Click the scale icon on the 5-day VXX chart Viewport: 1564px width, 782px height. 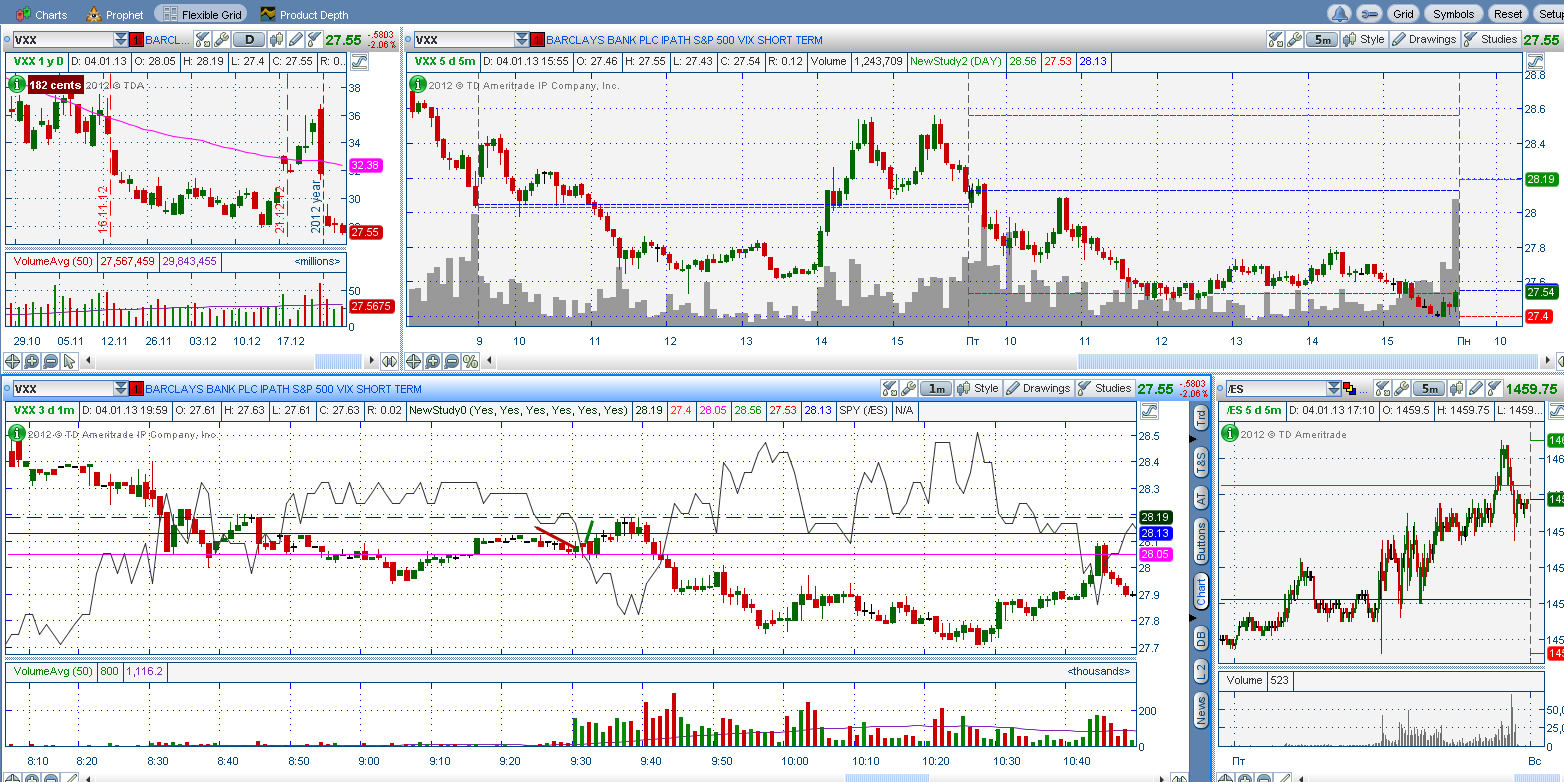pos(1533,62)
